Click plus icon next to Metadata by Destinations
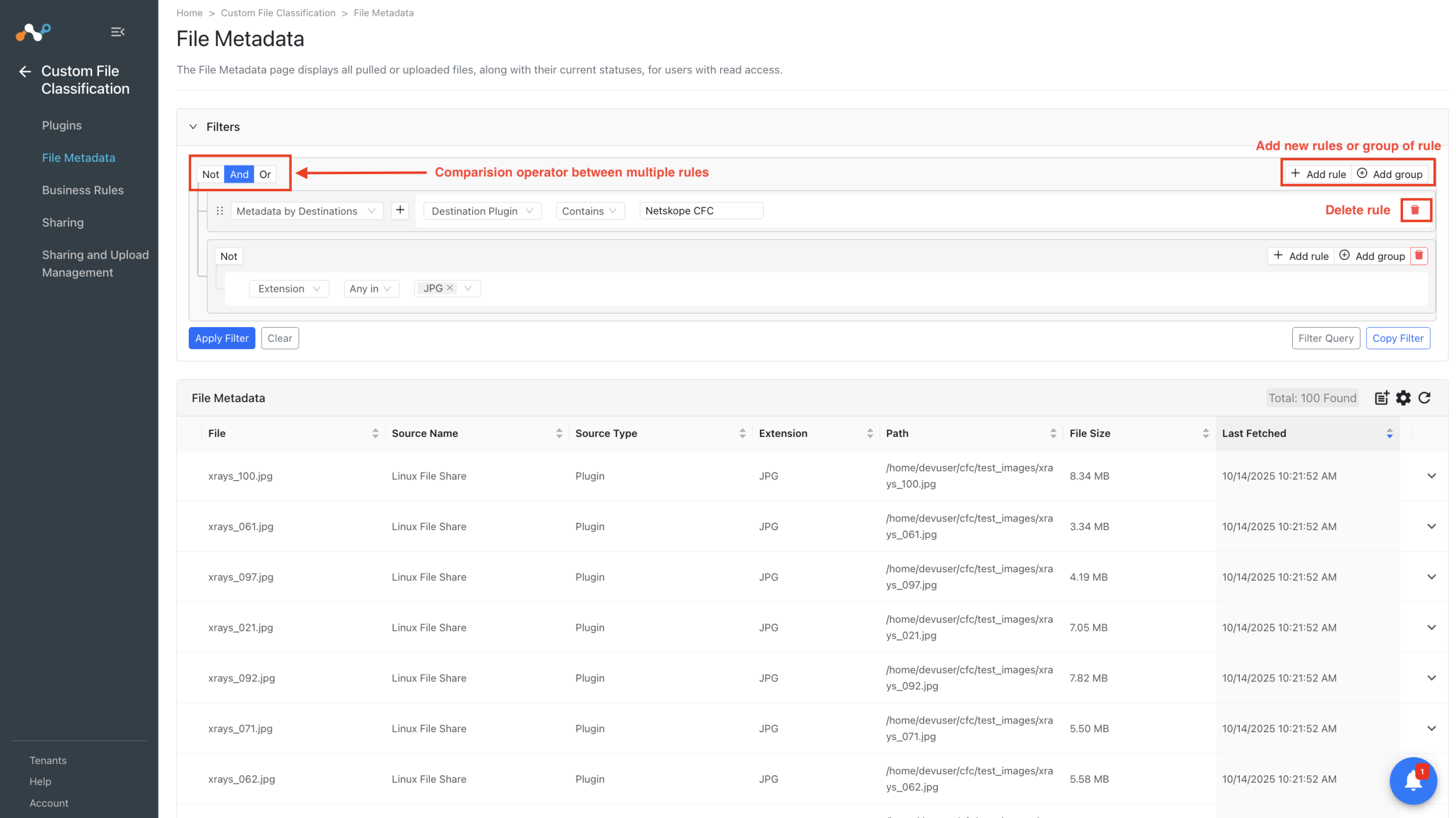The image size is (1456, 818). coord(400,210)
